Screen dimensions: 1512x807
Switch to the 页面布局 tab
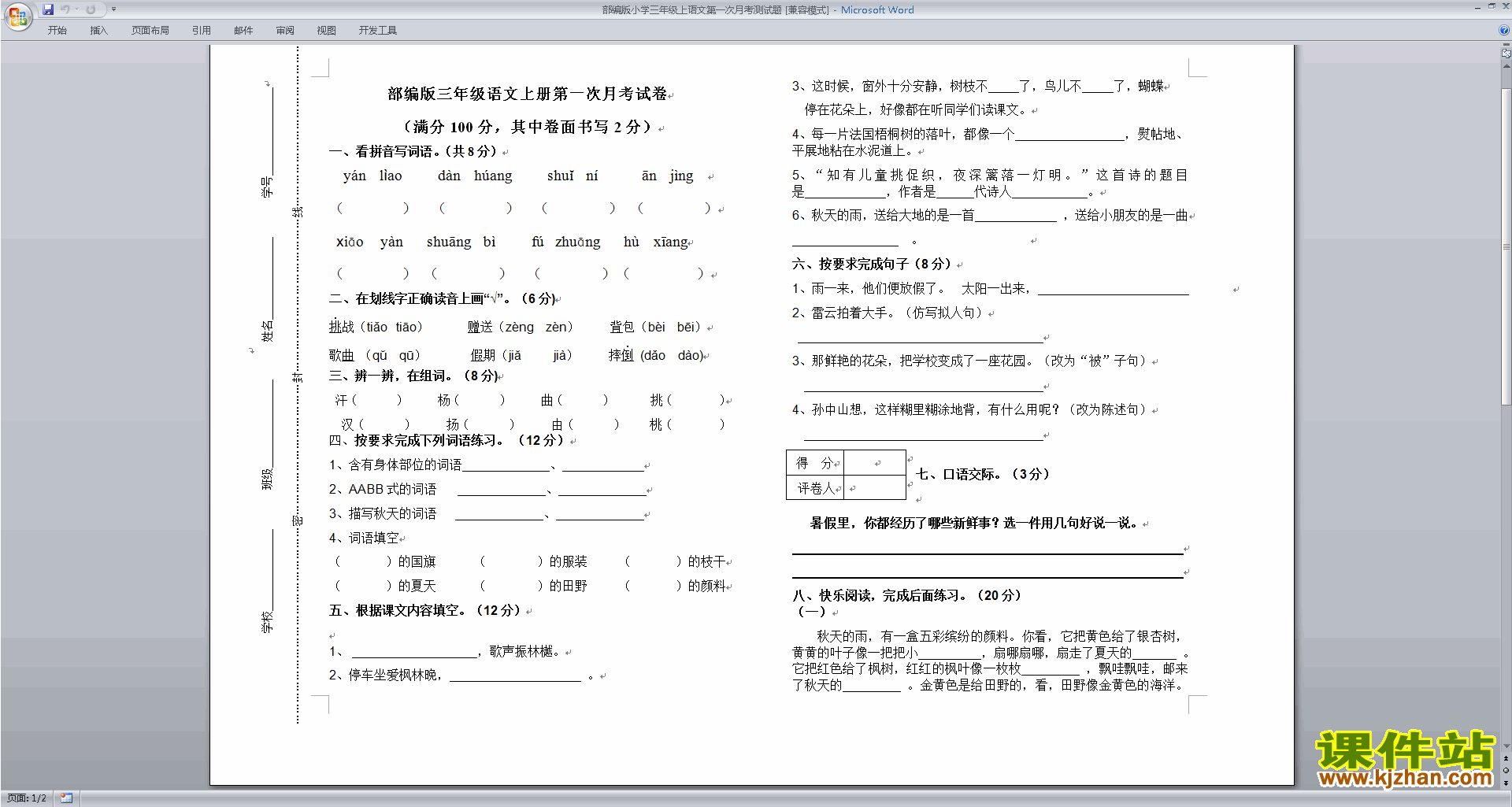(x=150, y=30)
